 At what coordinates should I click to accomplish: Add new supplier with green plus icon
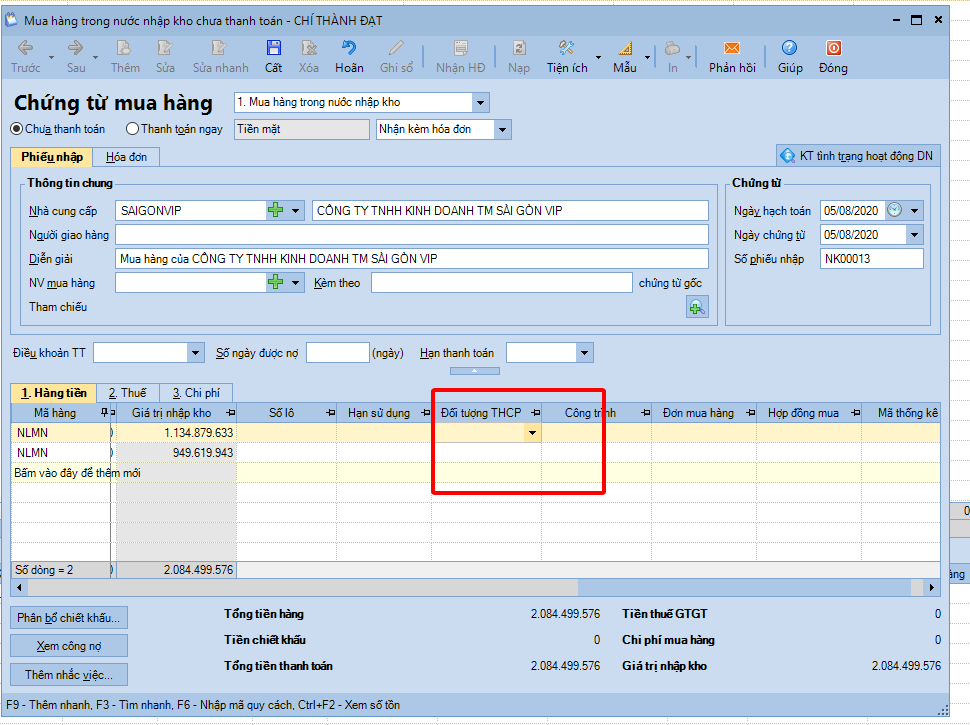275,210
